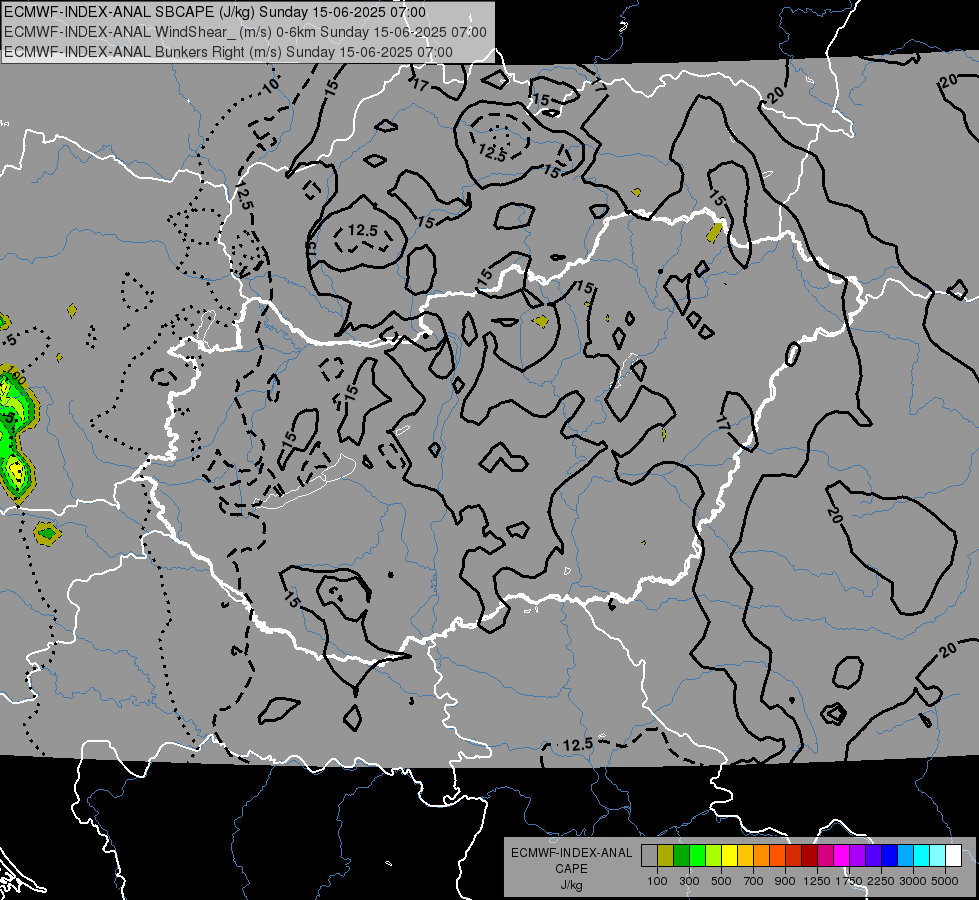Click the 300 tick label in legend
The width and height of the screenshot is (979, 900).
(689, 881)
